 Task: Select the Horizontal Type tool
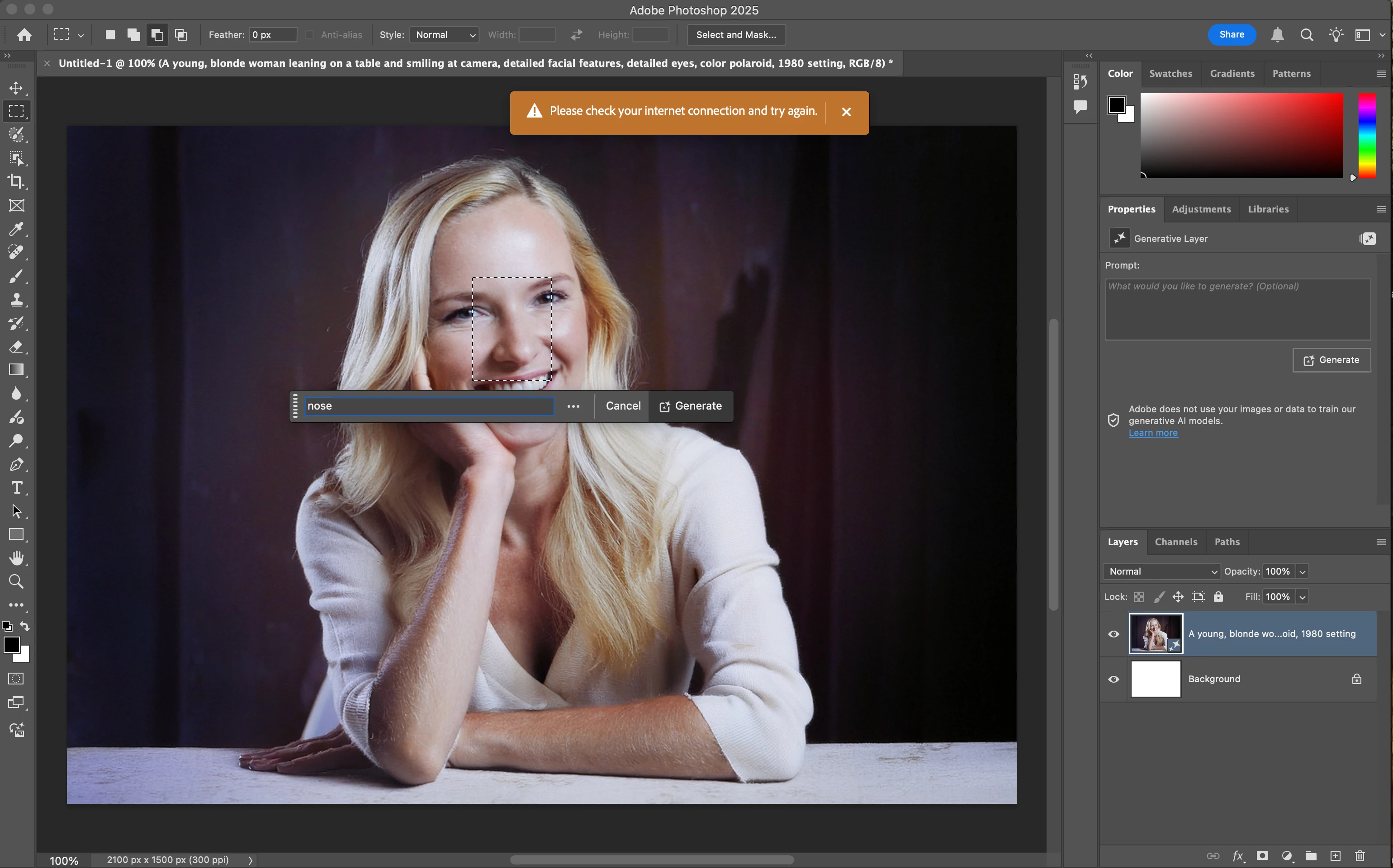click(16, 487)
